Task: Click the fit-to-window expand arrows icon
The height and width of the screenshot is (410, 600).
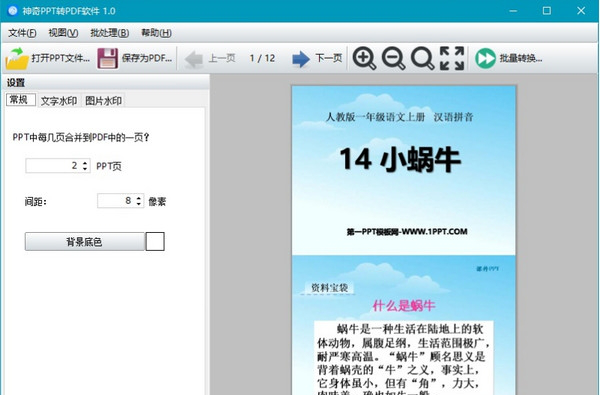Action: pos(452,58)
